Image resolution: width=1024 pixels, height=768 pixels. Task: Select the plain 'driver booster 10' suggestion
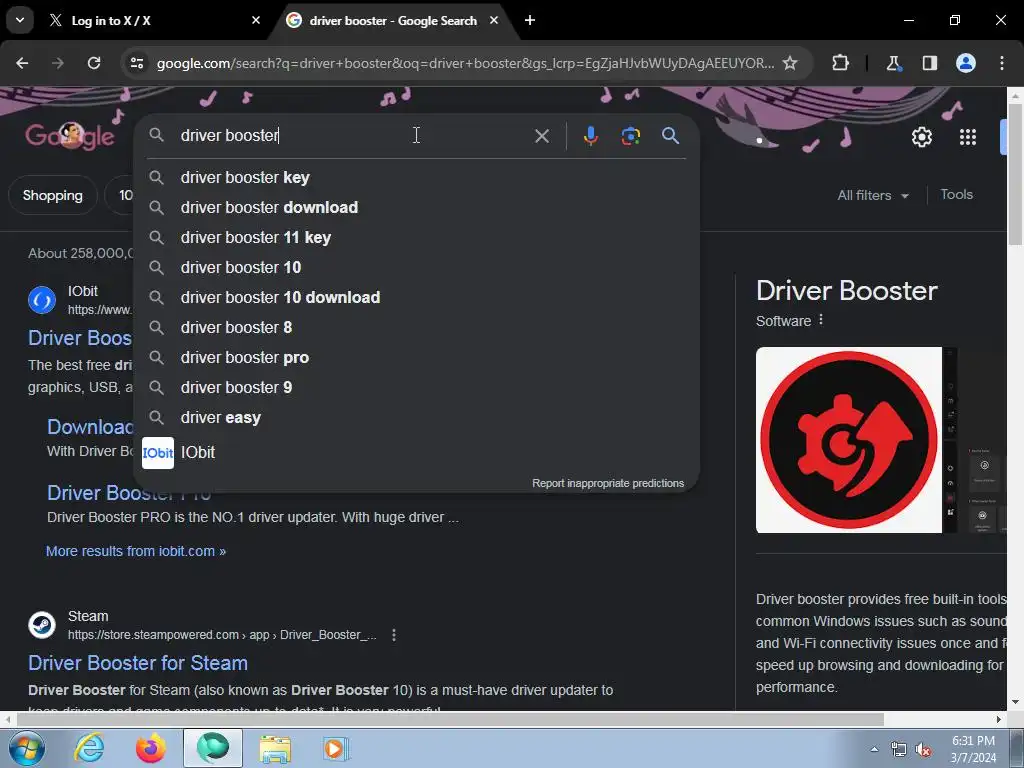416,267
